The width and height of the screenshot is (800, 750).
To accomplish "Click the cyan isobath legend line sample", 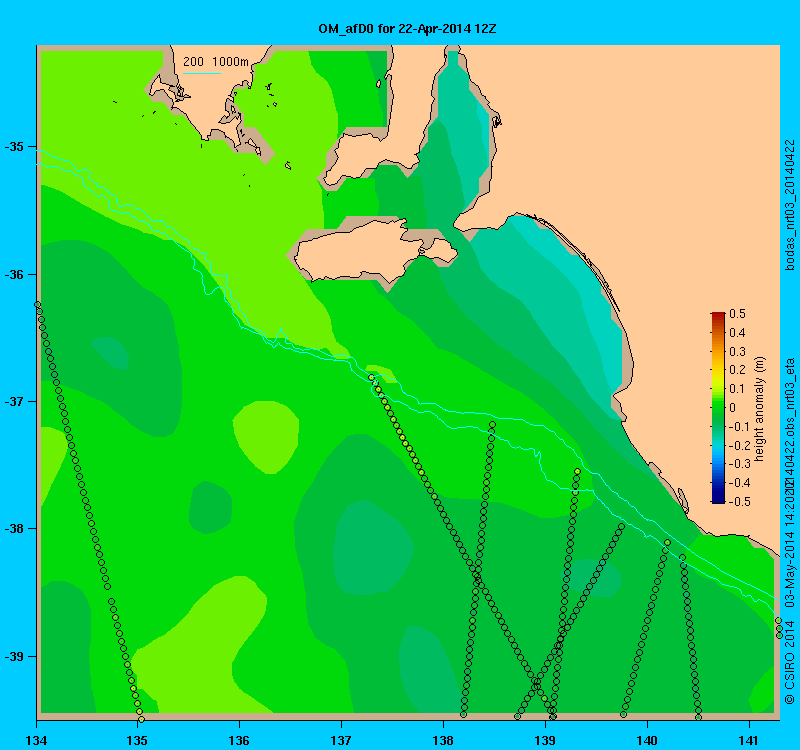I will coord(202,73).
